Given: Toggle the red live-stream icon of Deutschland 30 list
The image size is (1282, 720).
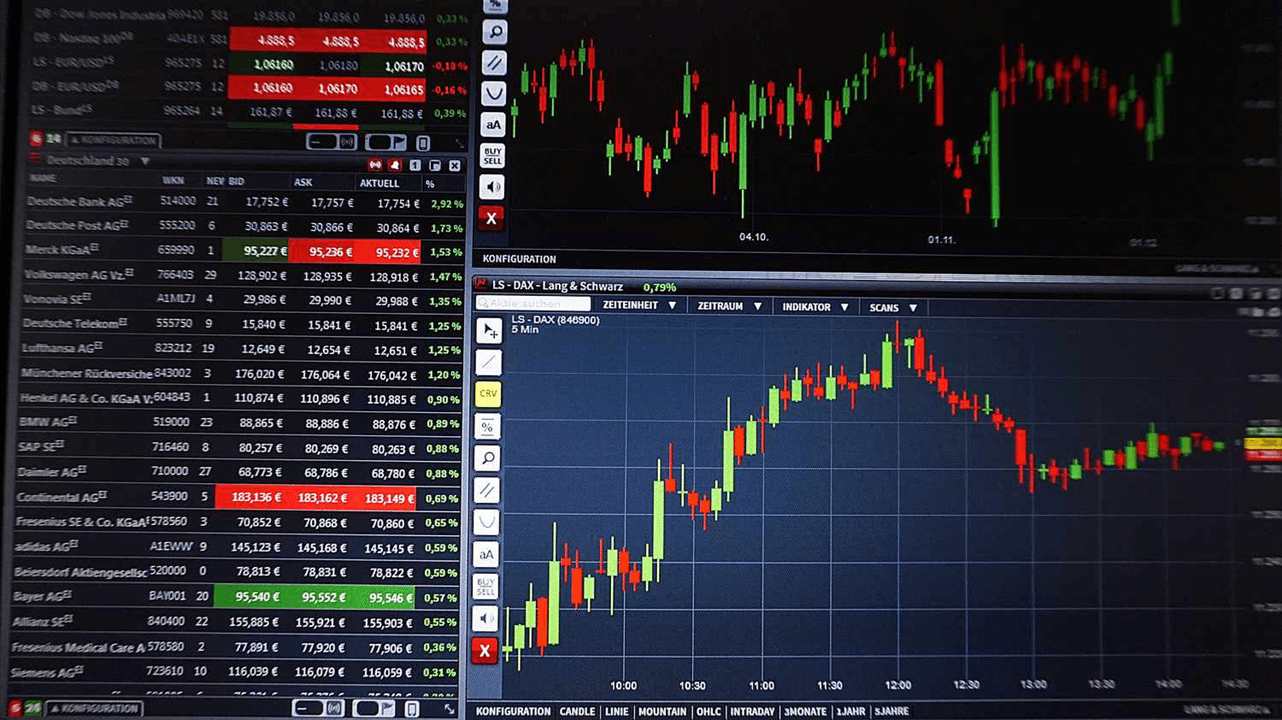Looking at the screenshot, I should [x=375, y=165].
